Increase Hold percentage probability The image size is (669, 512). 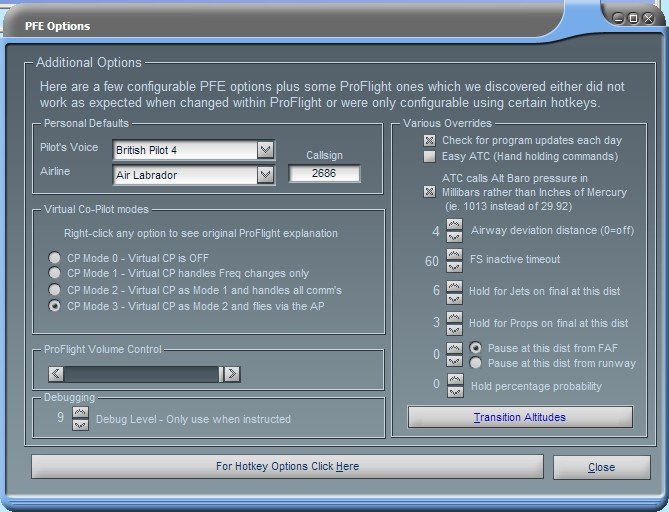click(456, 379)
